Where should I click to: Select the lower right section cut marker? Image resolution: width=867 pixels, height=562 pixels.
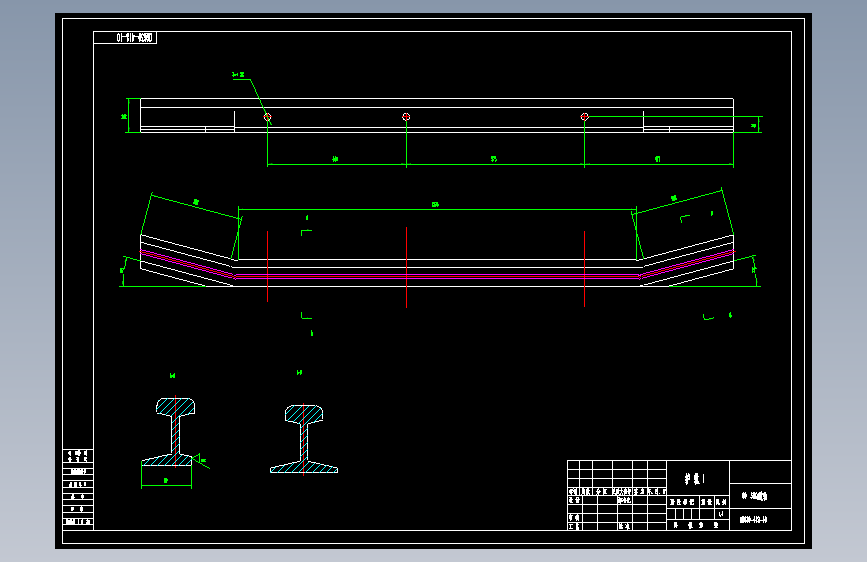tap(717, 317)
